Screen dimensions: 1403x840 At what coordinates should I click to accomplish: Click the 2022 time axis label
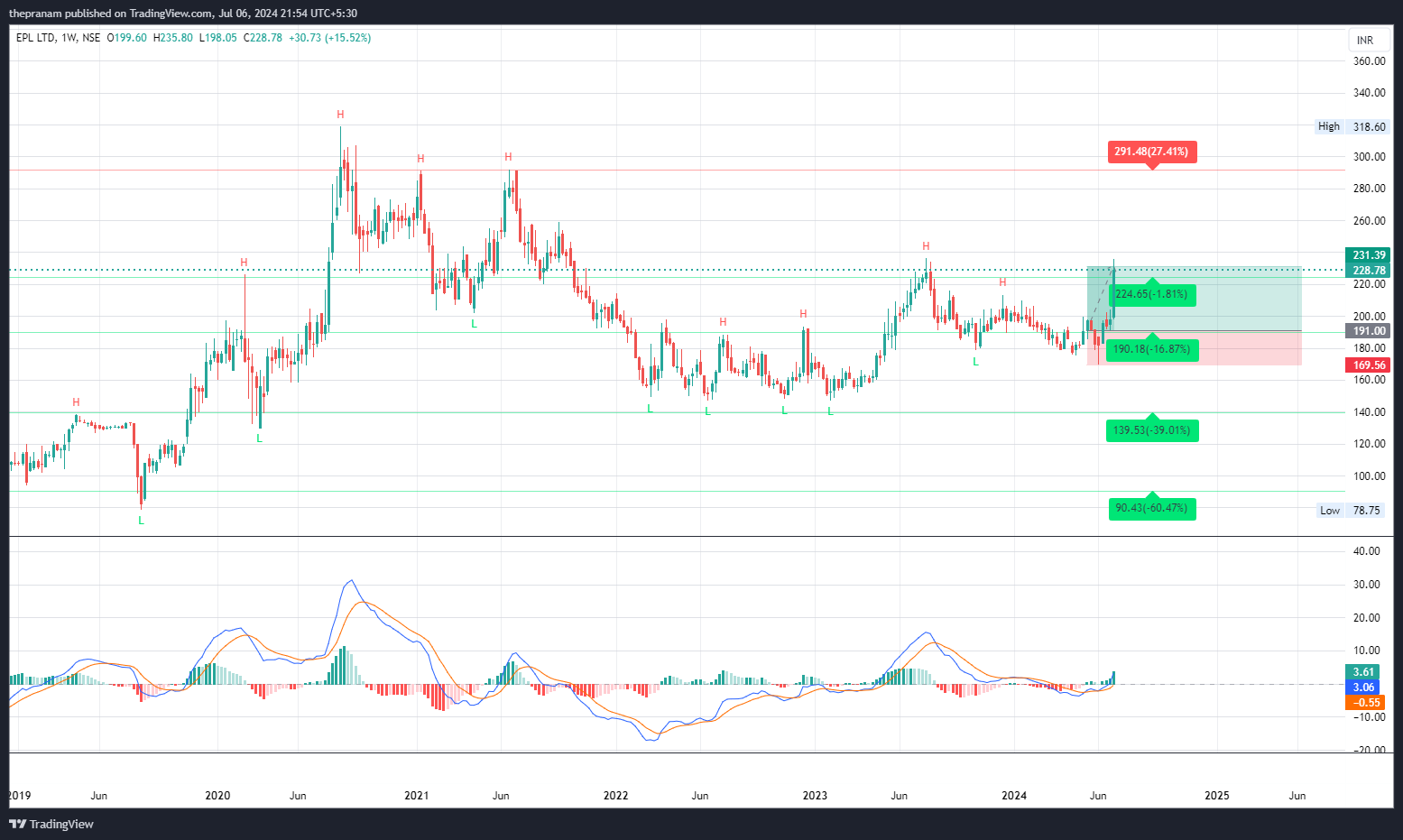(x=615, y=796)
